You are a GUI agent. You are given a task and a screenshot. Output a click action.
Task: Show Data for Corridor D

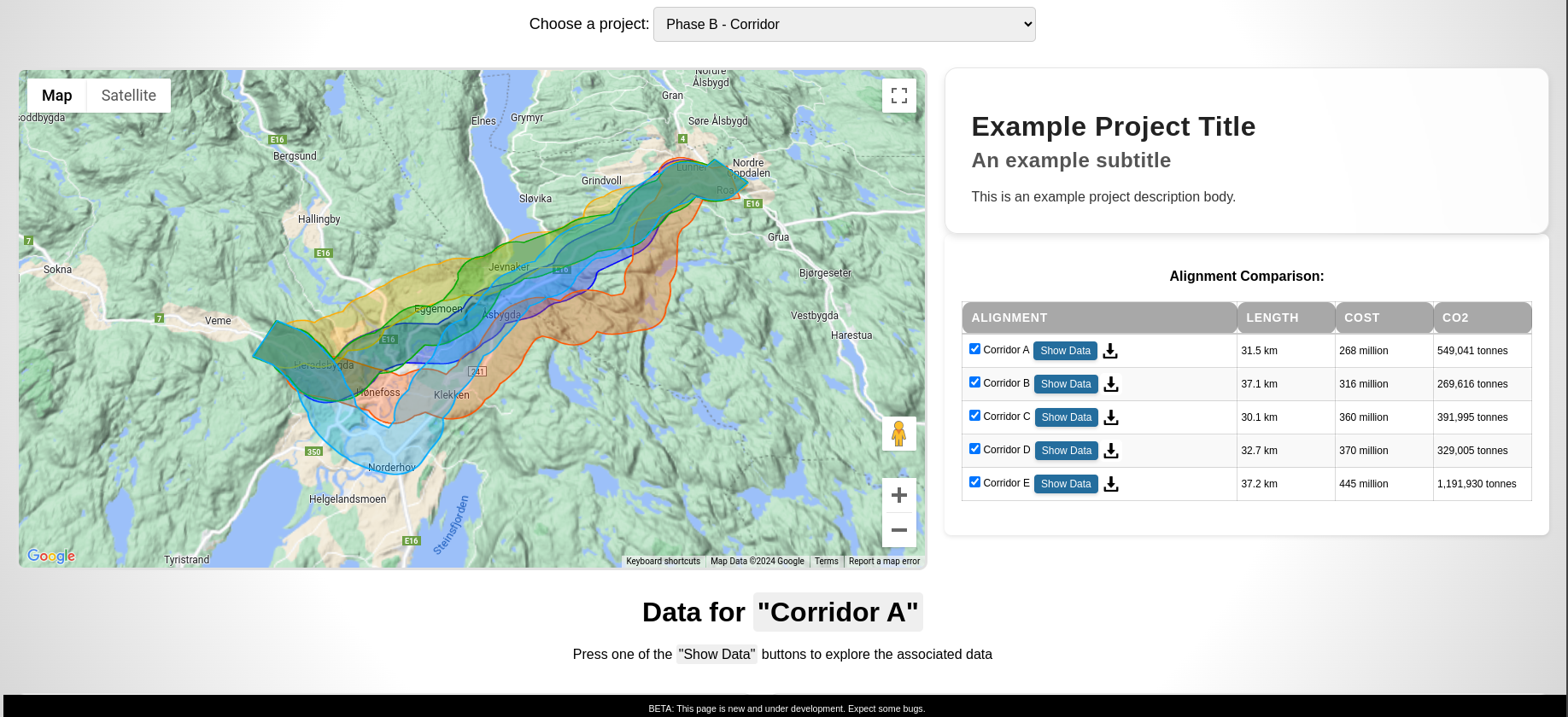pyautogui.click(x=1067, y=451)
